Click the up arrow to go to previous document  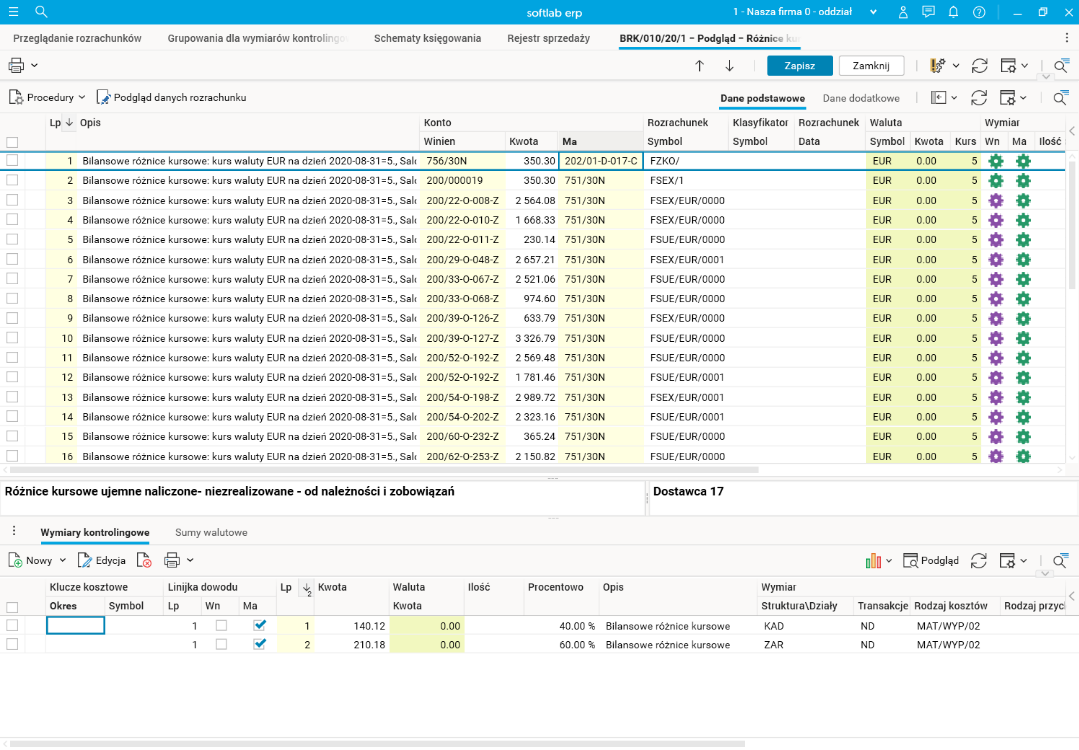pyautogui.click(x=699, y=65)
